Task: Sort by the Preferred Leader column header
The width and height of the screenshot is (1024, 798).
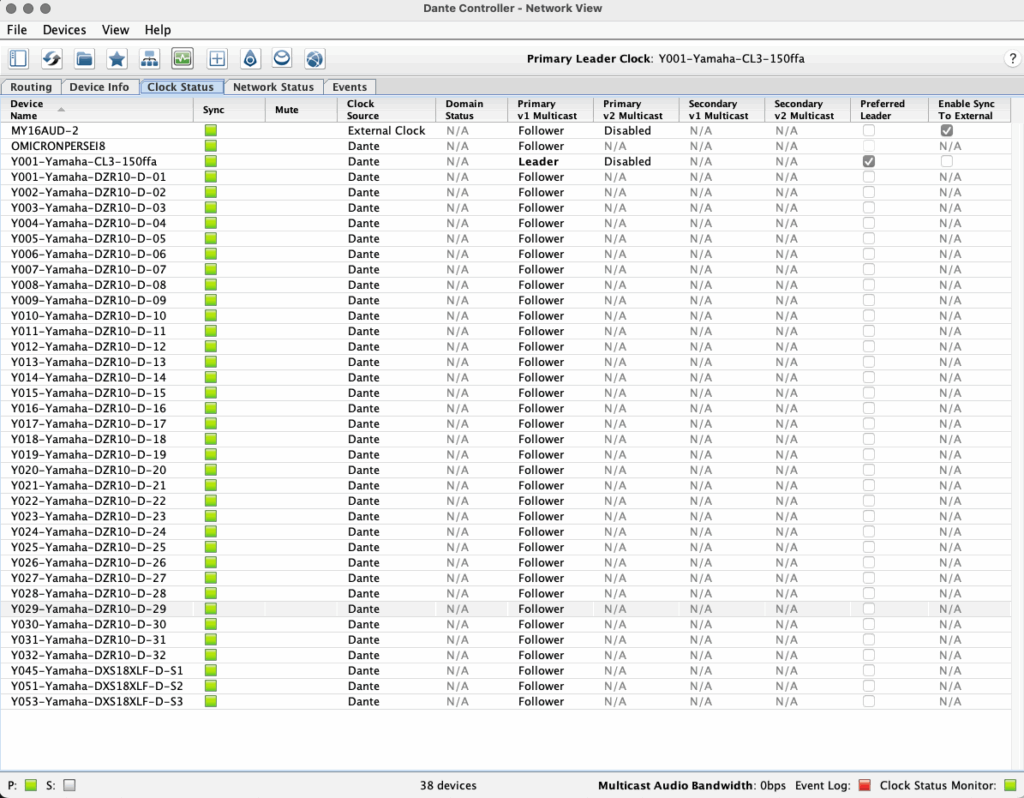Action: coord(889,110)
